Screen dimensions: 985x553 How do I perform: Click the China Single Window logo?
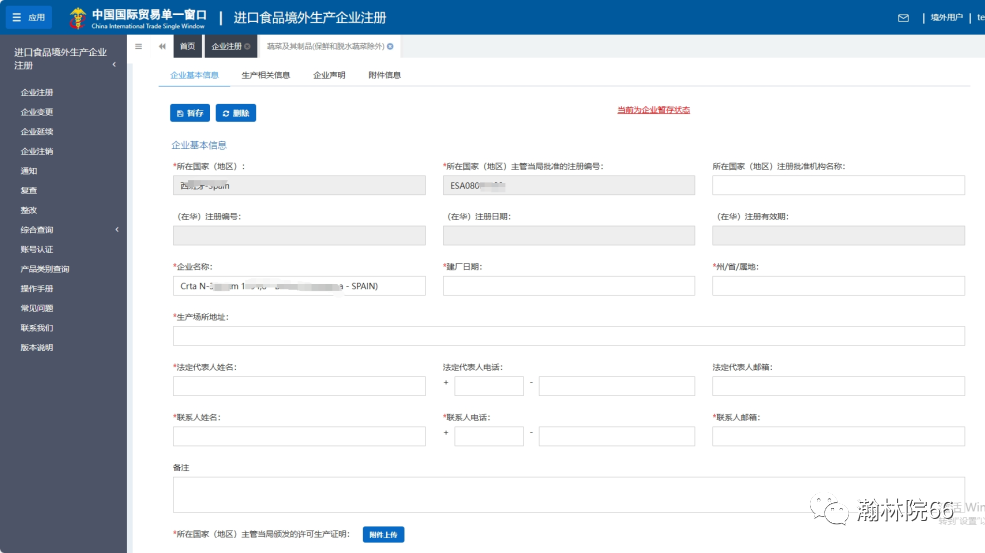point(138,18)
